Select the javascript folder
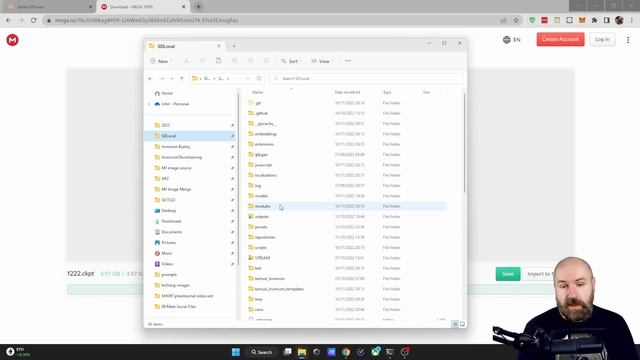 (263, 165)
